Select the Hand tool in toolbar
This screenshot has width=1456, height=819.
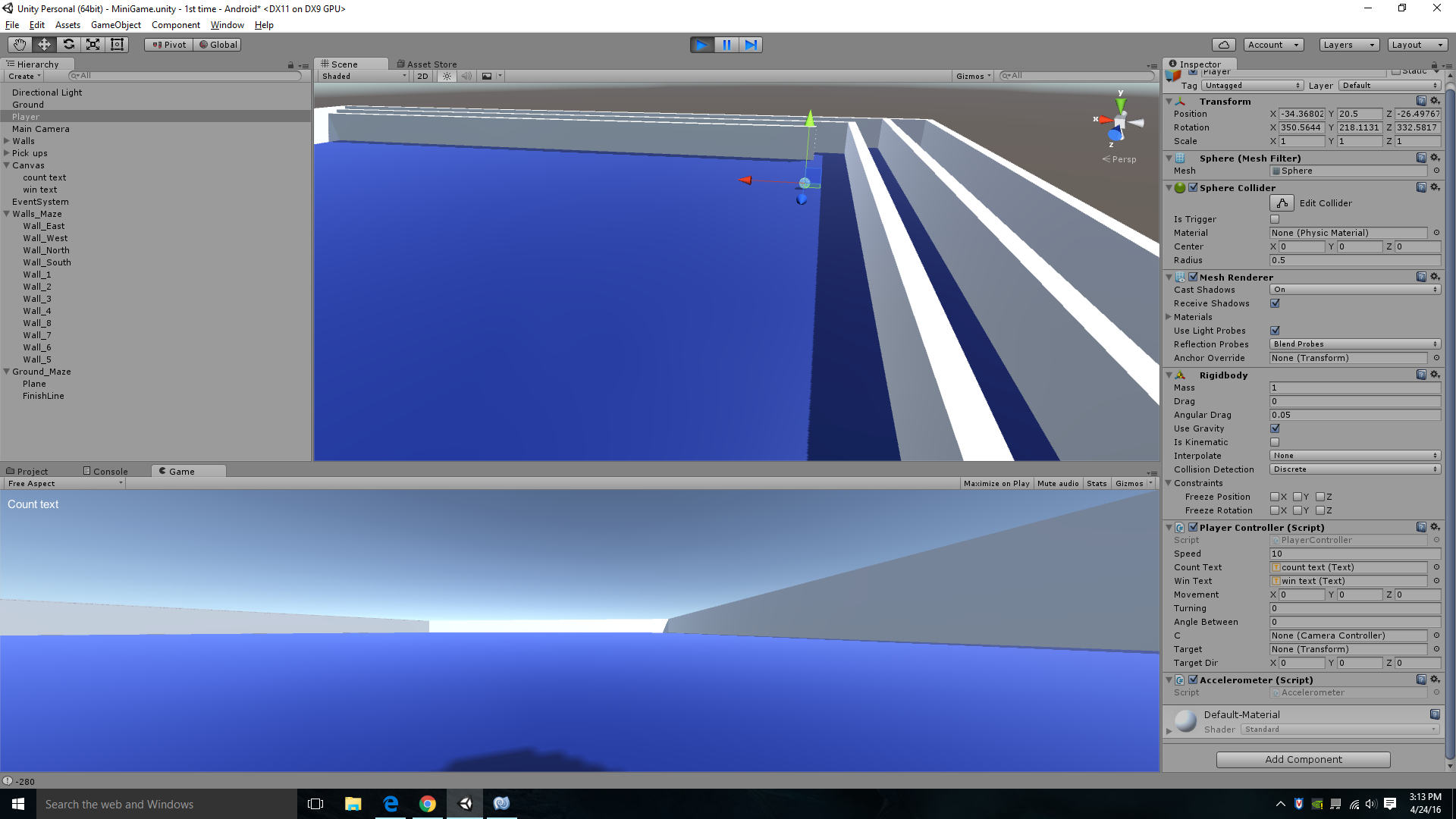tap(20, 45)
